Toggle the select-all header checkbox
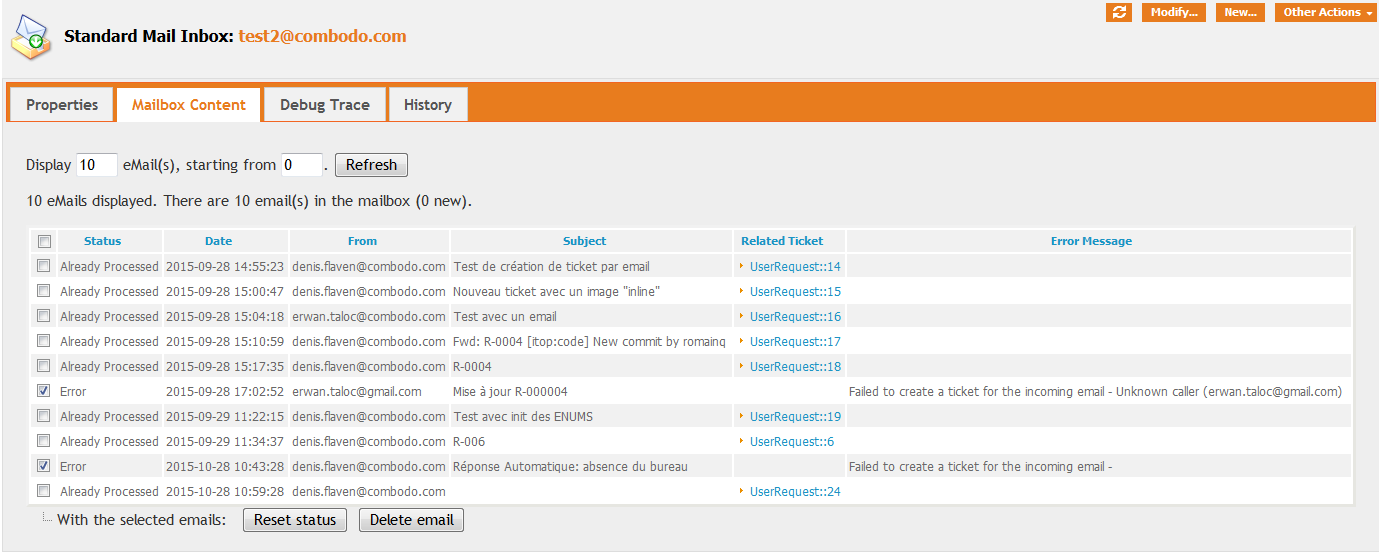Viewport: 1379px width, 554px height. point(43,241)
